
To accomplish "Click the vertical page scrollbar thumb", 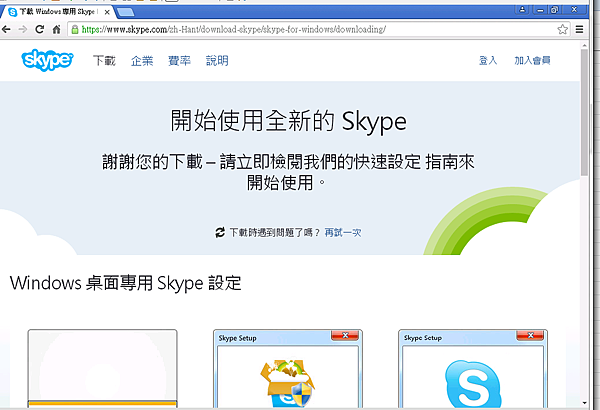I will 584,112.
